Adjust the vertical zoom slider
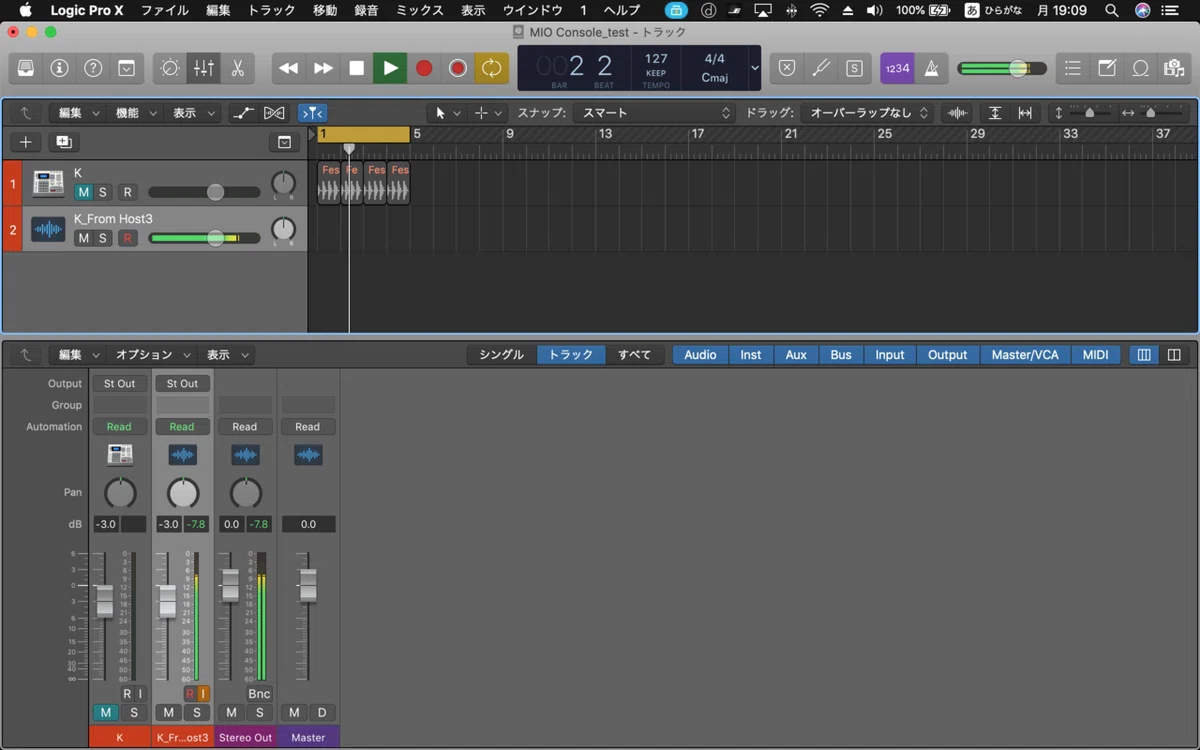 coord(1090,113)
